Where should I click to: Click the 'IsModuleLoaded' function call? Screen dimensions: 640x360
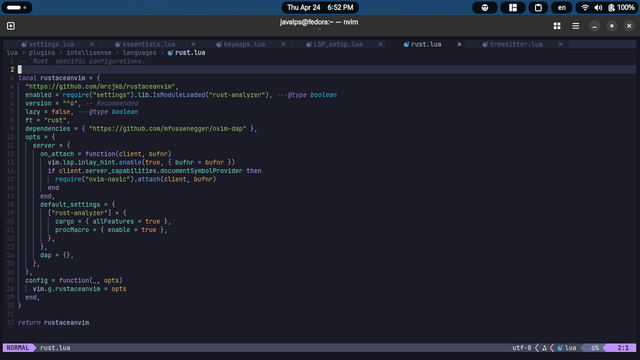(x=179, y=95)
